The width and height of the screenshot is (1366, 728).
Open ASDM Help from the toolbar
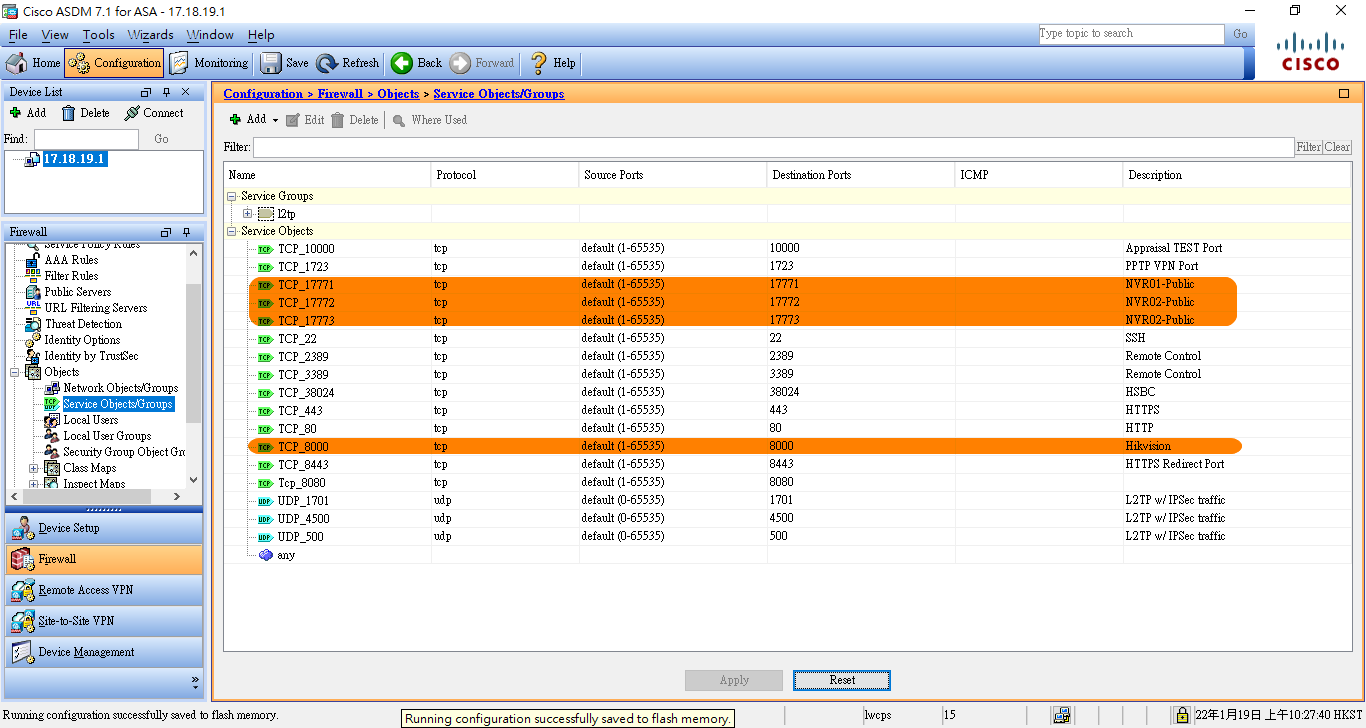551,62
